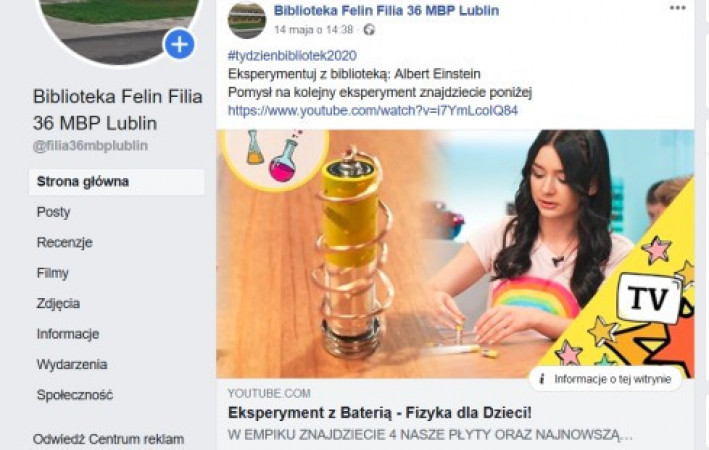709x450 pixels.
Task: Open the battery experiment video thumbnail
Action: point(455,254)
